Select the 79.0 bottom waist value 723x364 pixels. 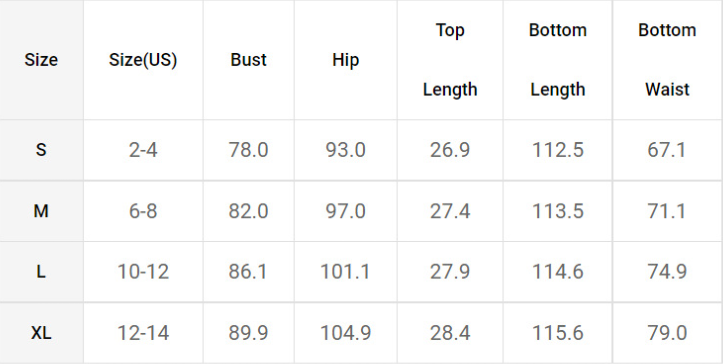pyautogui.click(x=667, y=333)
